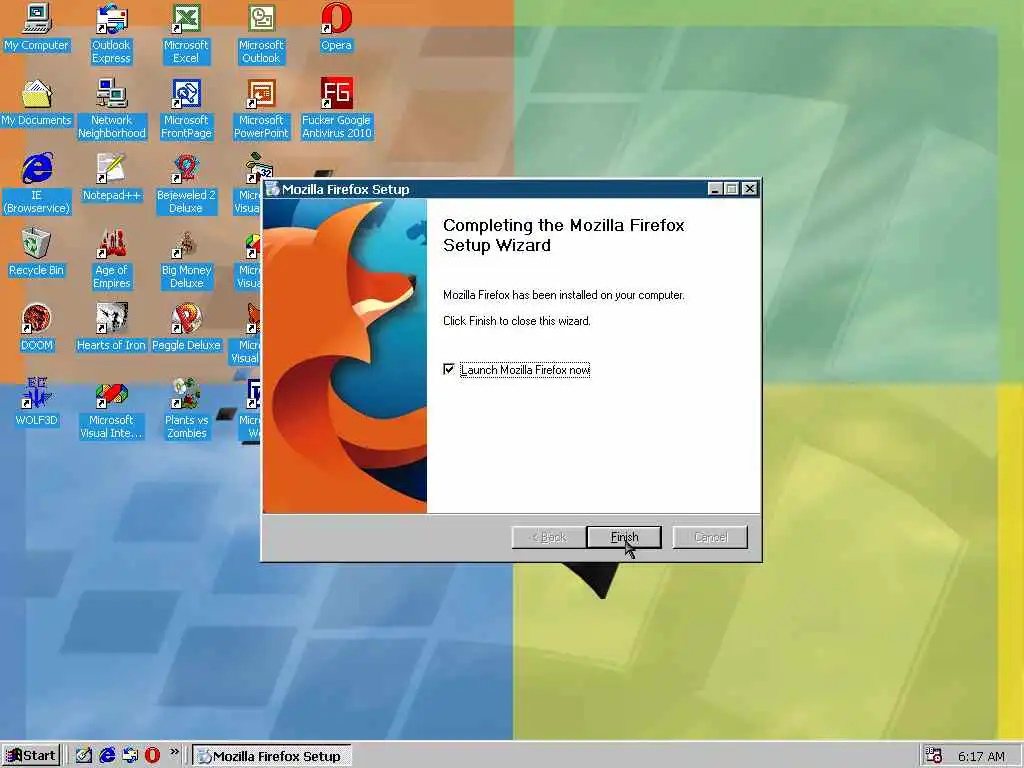Select the Plants vs Zombies shortcut

coord(186,409)
